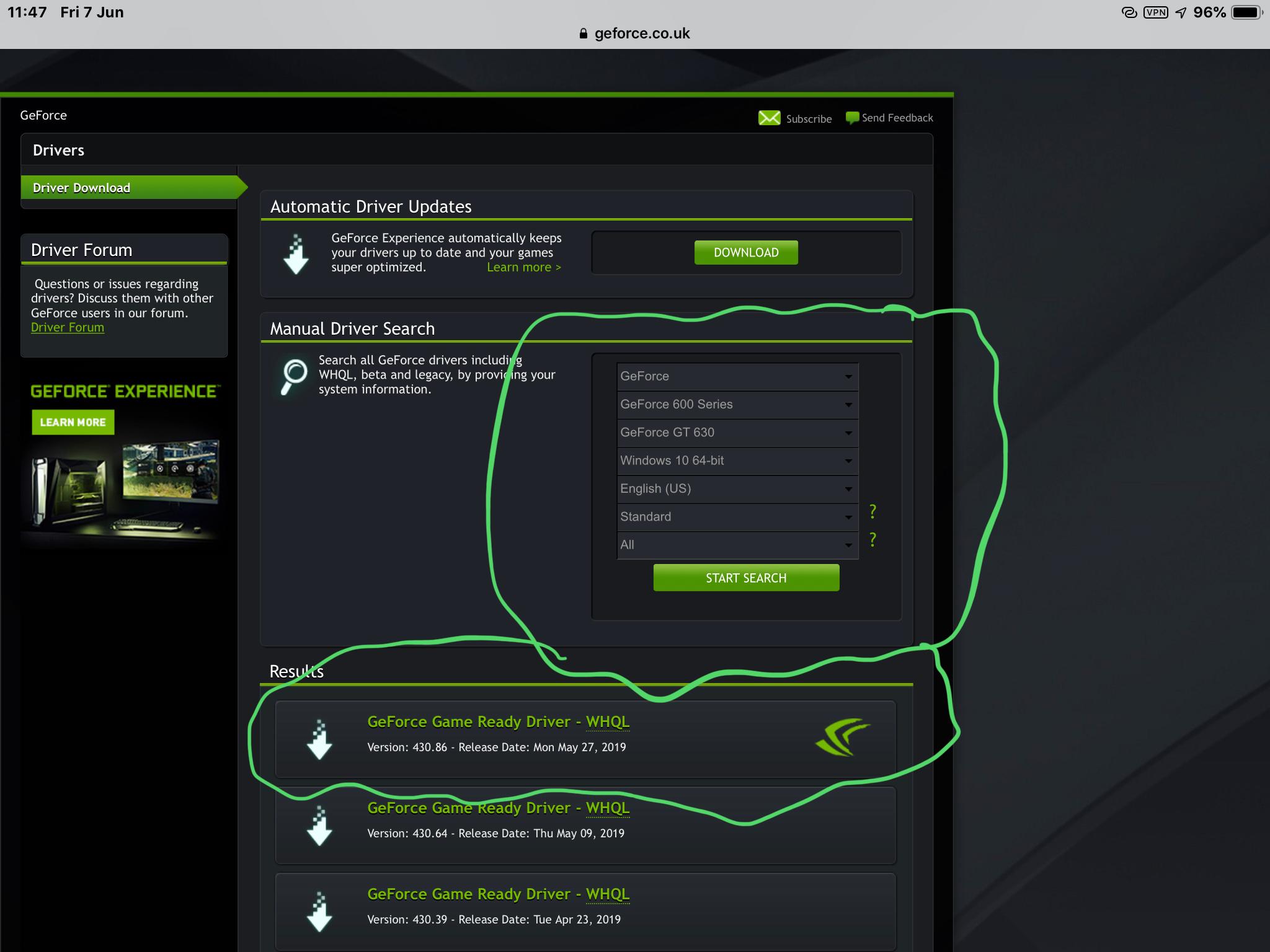Screen dimensions: 1270x952
Task: Click the download arrow icon in Automatic Driver Updates
Action: pyautogui.click(x=296, y=254)
